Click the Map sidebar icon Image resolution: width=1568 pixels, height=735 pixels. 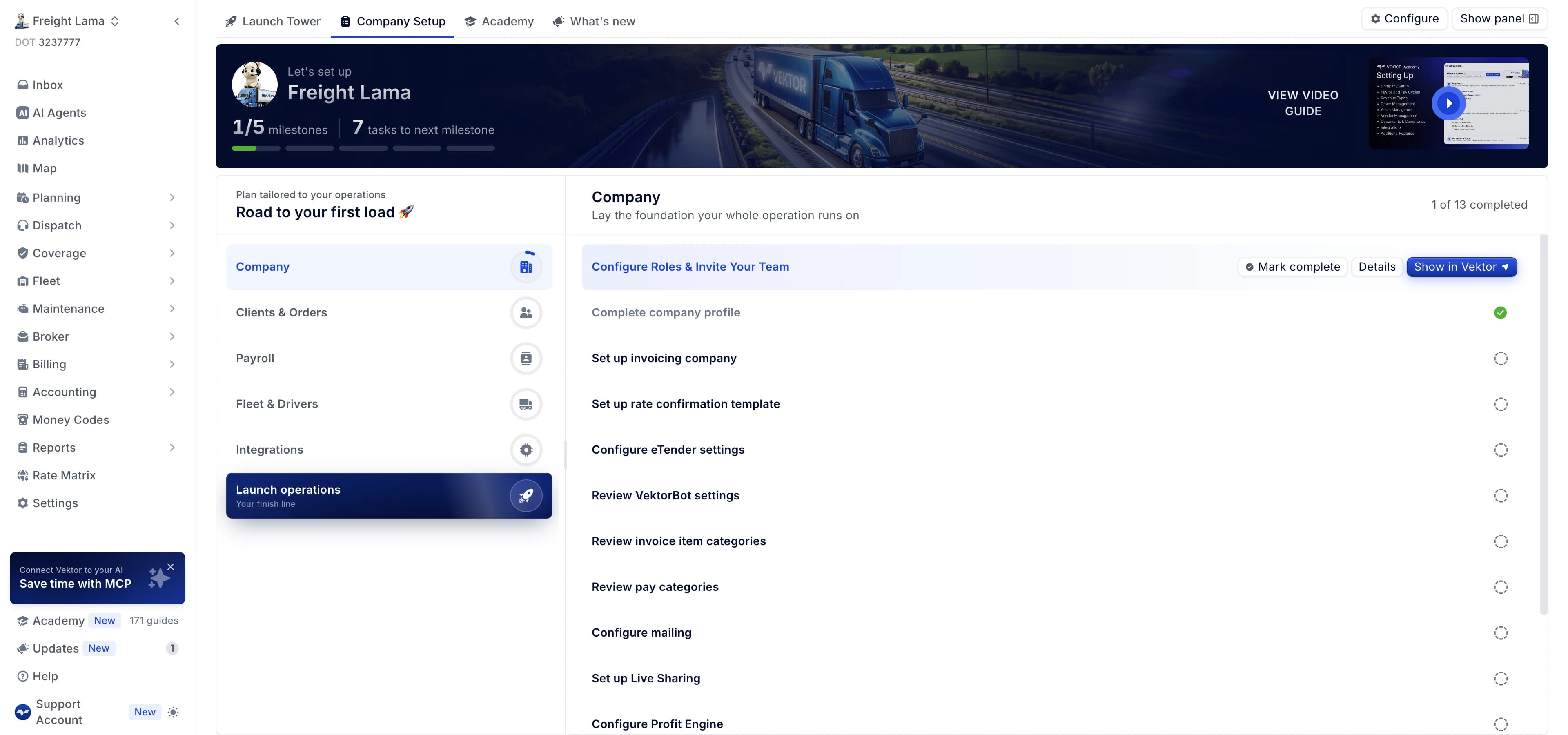click(22, 168)
